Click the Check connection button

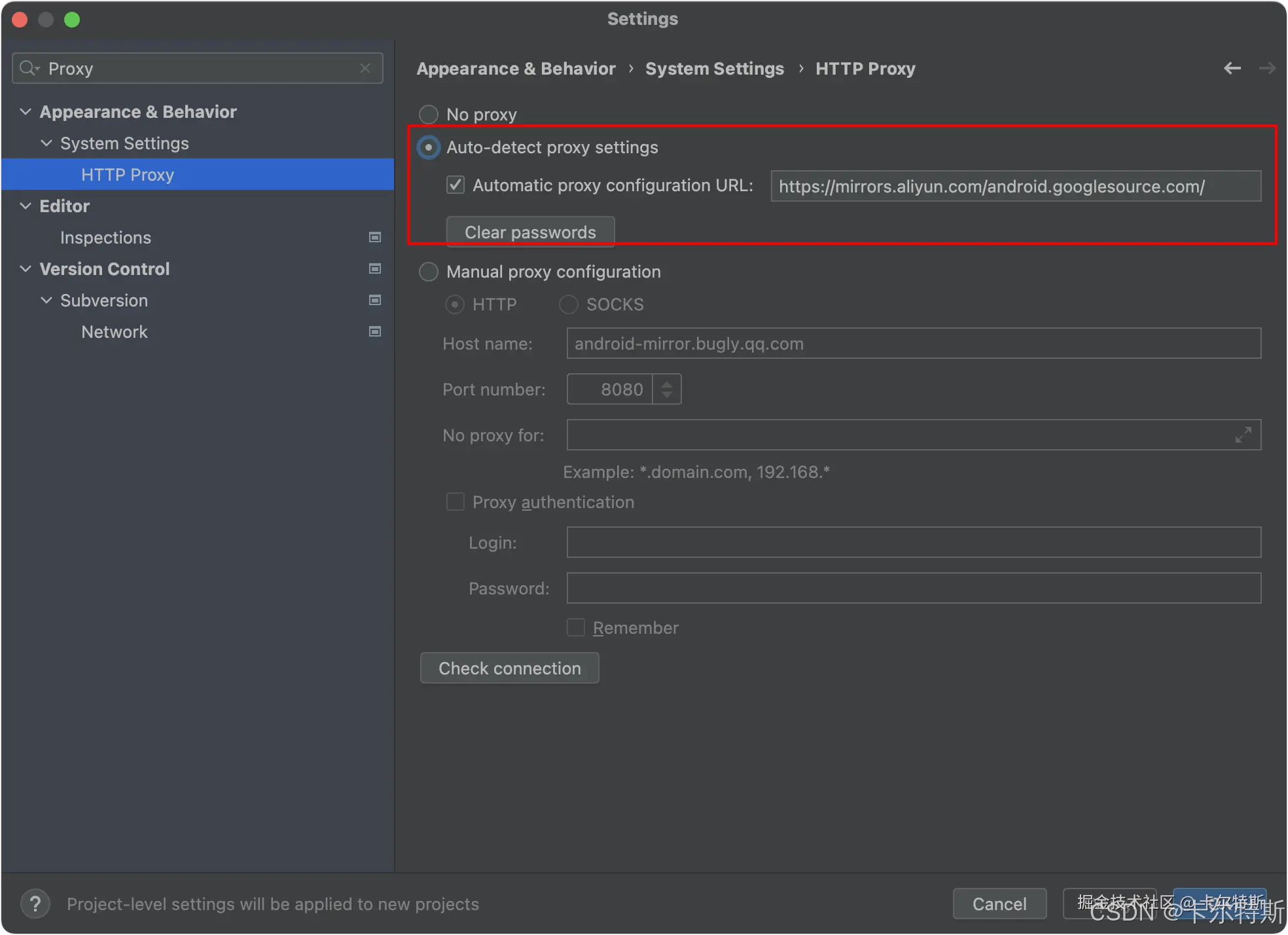pyautogui.click(x=509, y=668)
